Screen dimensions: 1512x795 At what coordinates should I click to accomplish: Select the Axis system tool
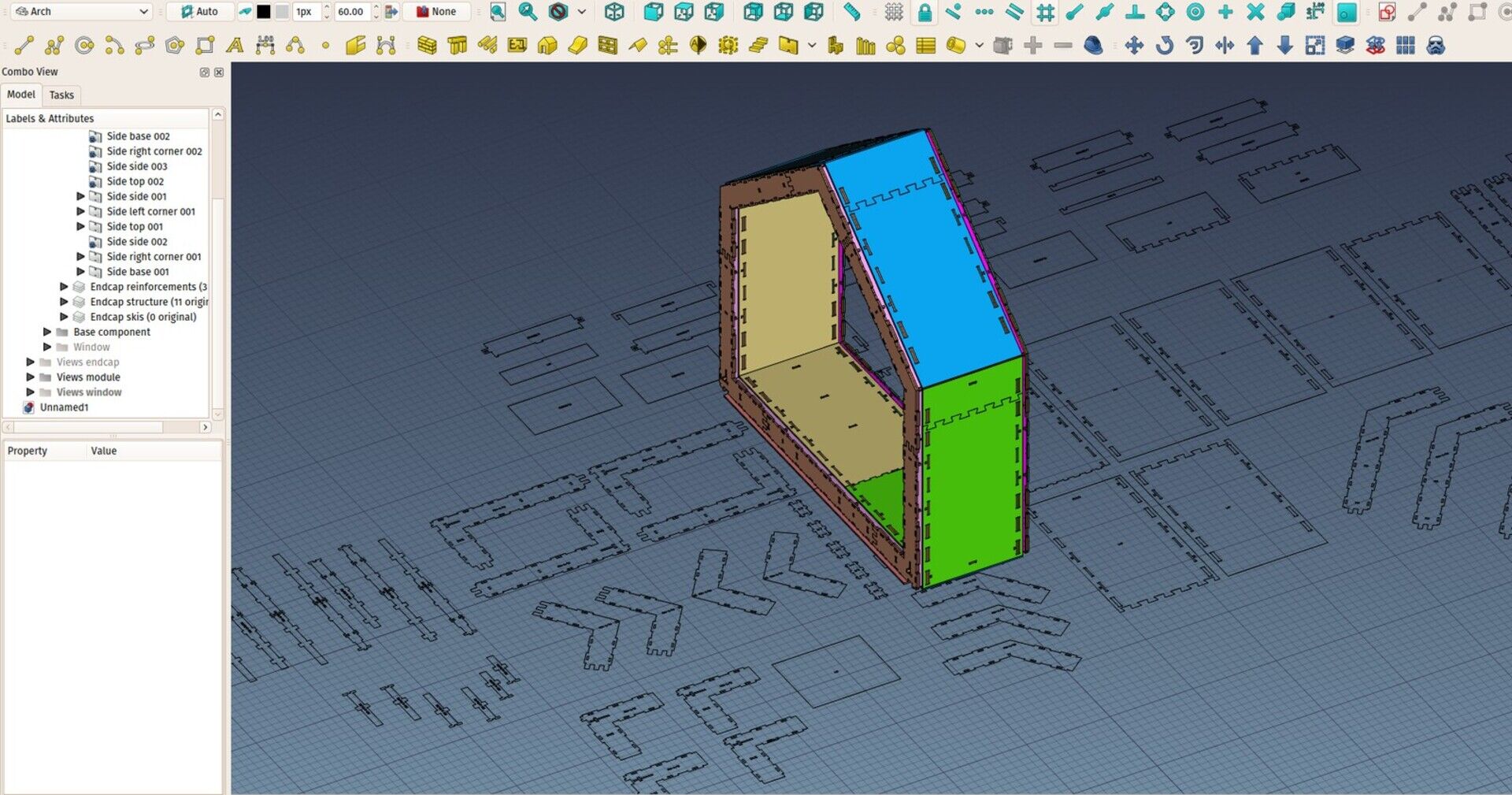(668, 46)
